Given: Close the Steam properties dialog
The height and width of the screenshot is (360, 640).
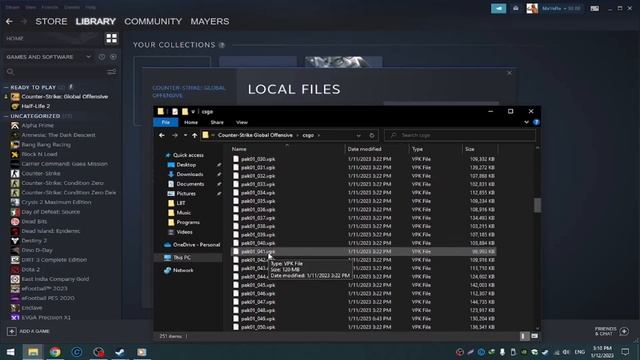Looking at the screenshot, I should [x=509, y=73].
